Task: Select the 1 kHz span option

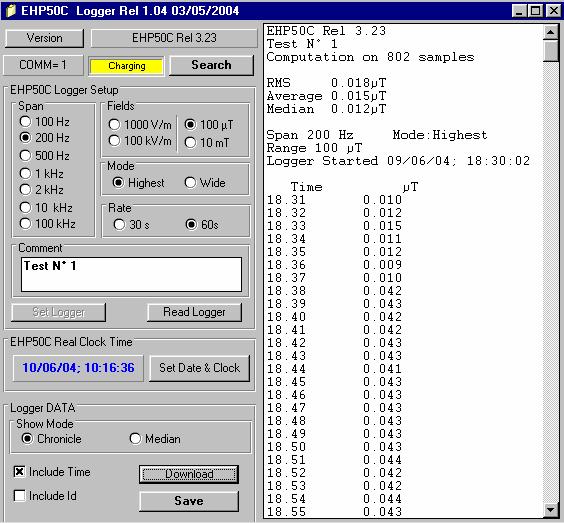Action: pyautogui.click(x=42, y=173)
